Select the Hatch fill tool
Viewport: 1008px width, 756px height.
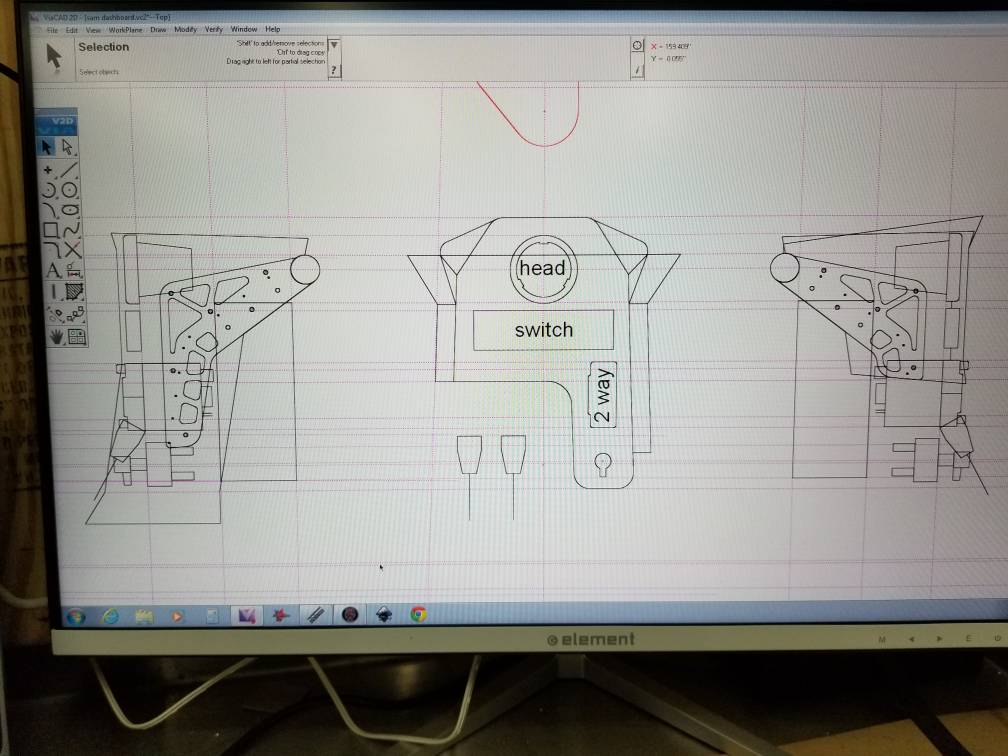(x=74, y=292)
